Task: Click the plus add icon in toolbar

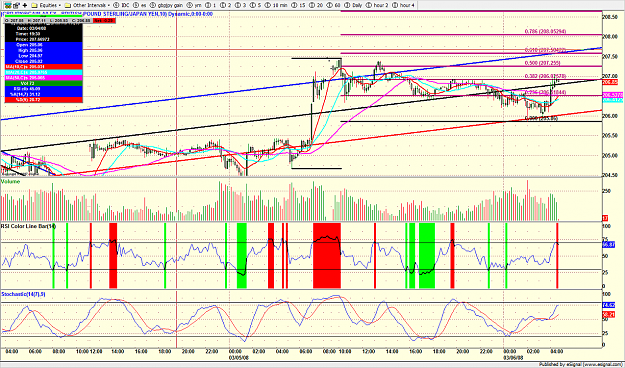Action: 25,5
